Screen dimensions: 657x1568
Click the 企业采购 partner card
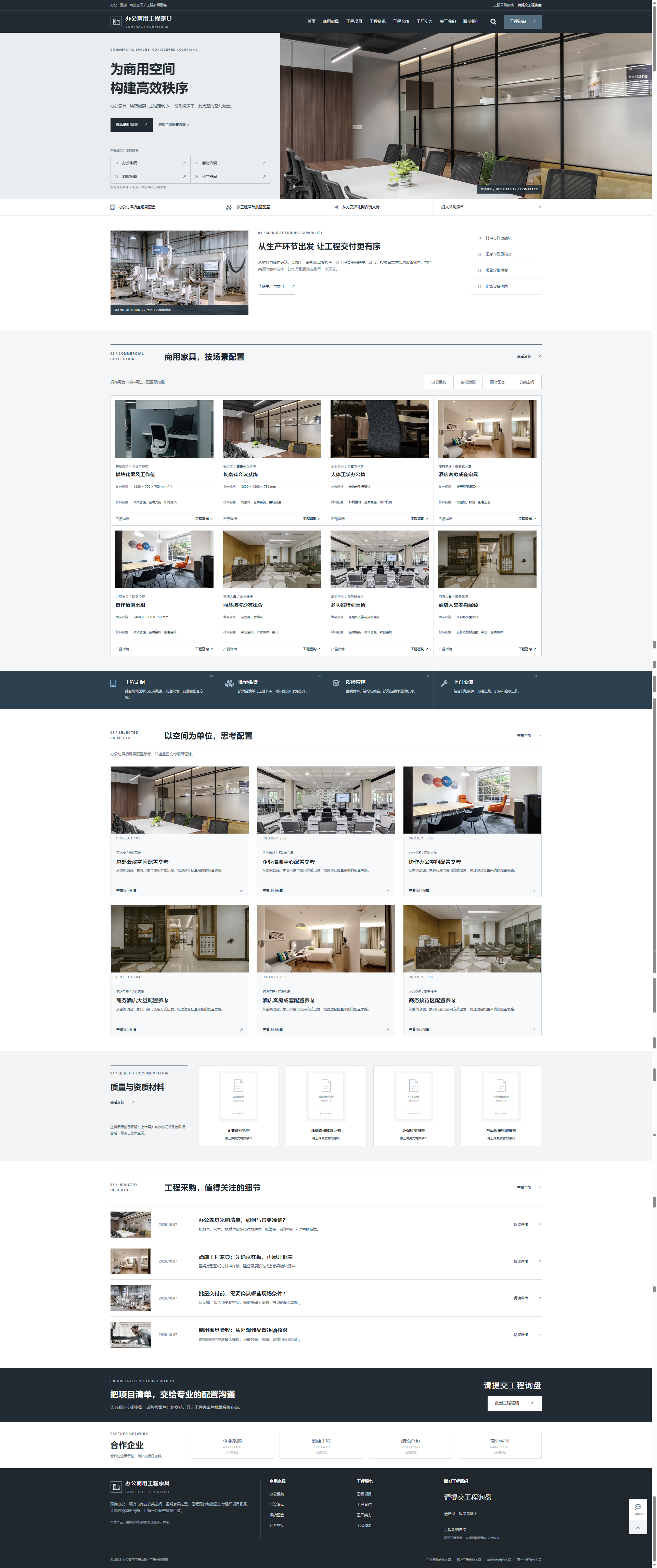coord(232,1445)
